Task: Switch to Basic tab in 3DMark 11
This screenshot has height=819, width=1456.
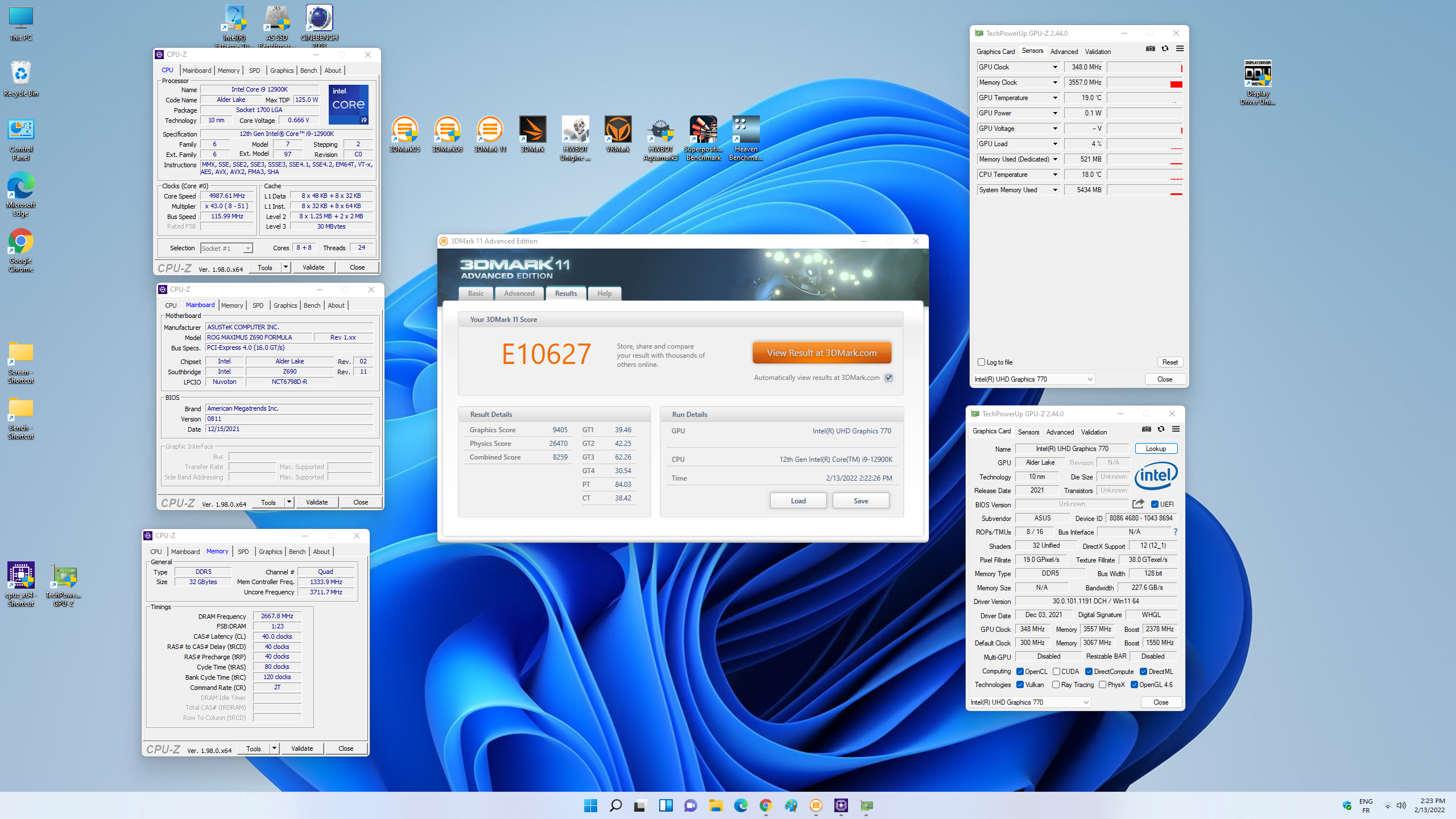Action: (x=475, y=293)
